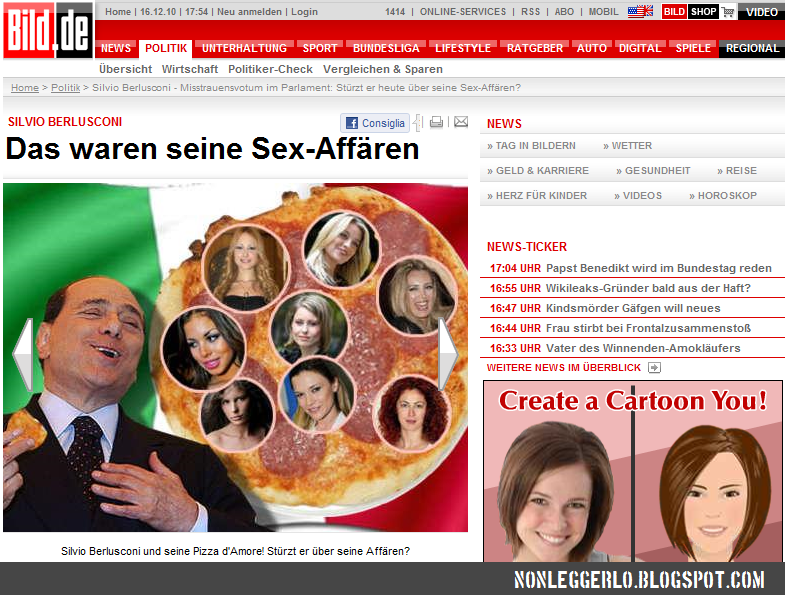
Task: Click the 1414 text in top bar
Action: pos(395,12)
